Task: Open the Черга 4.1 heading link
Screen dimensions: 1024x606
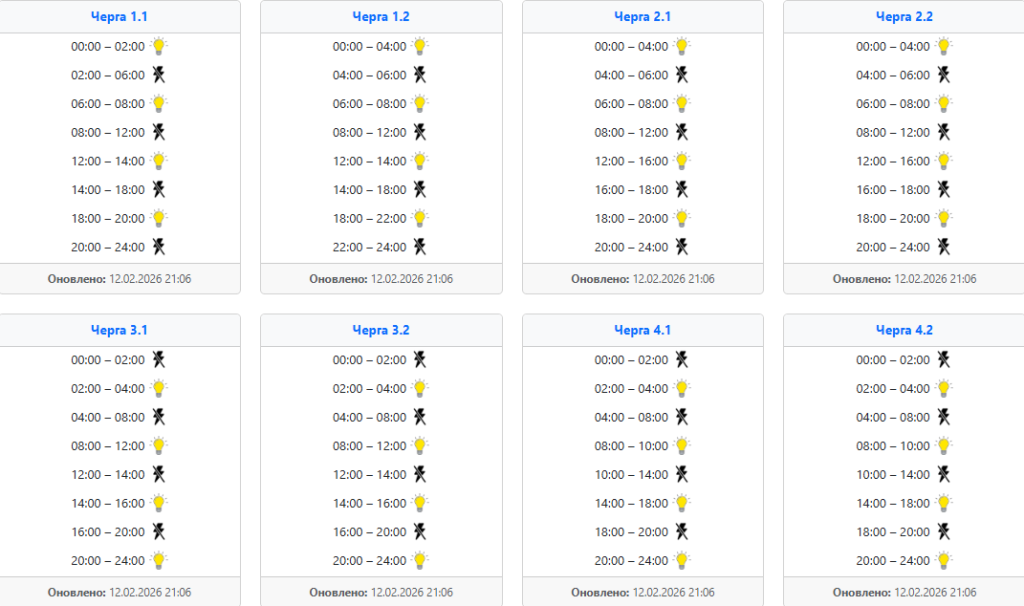Action: point(643,330)
